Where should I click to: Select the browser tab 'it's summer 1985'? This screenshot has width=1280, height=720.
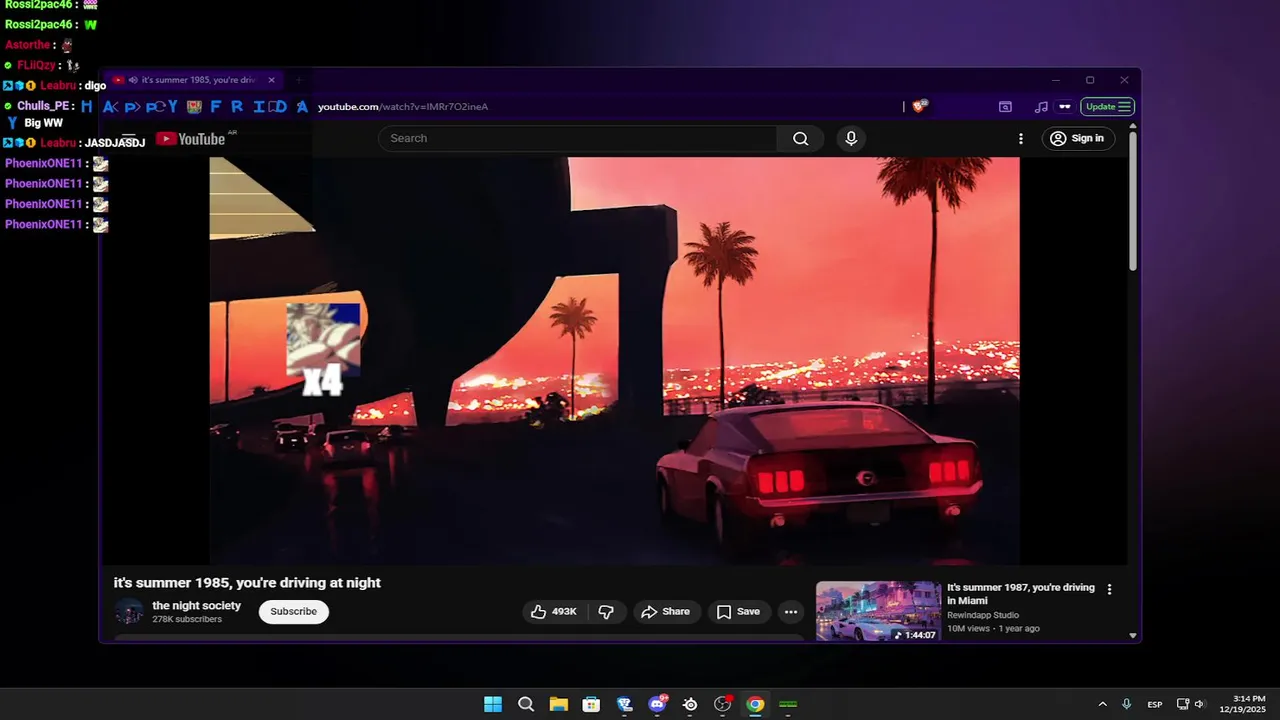pos(194,80)
